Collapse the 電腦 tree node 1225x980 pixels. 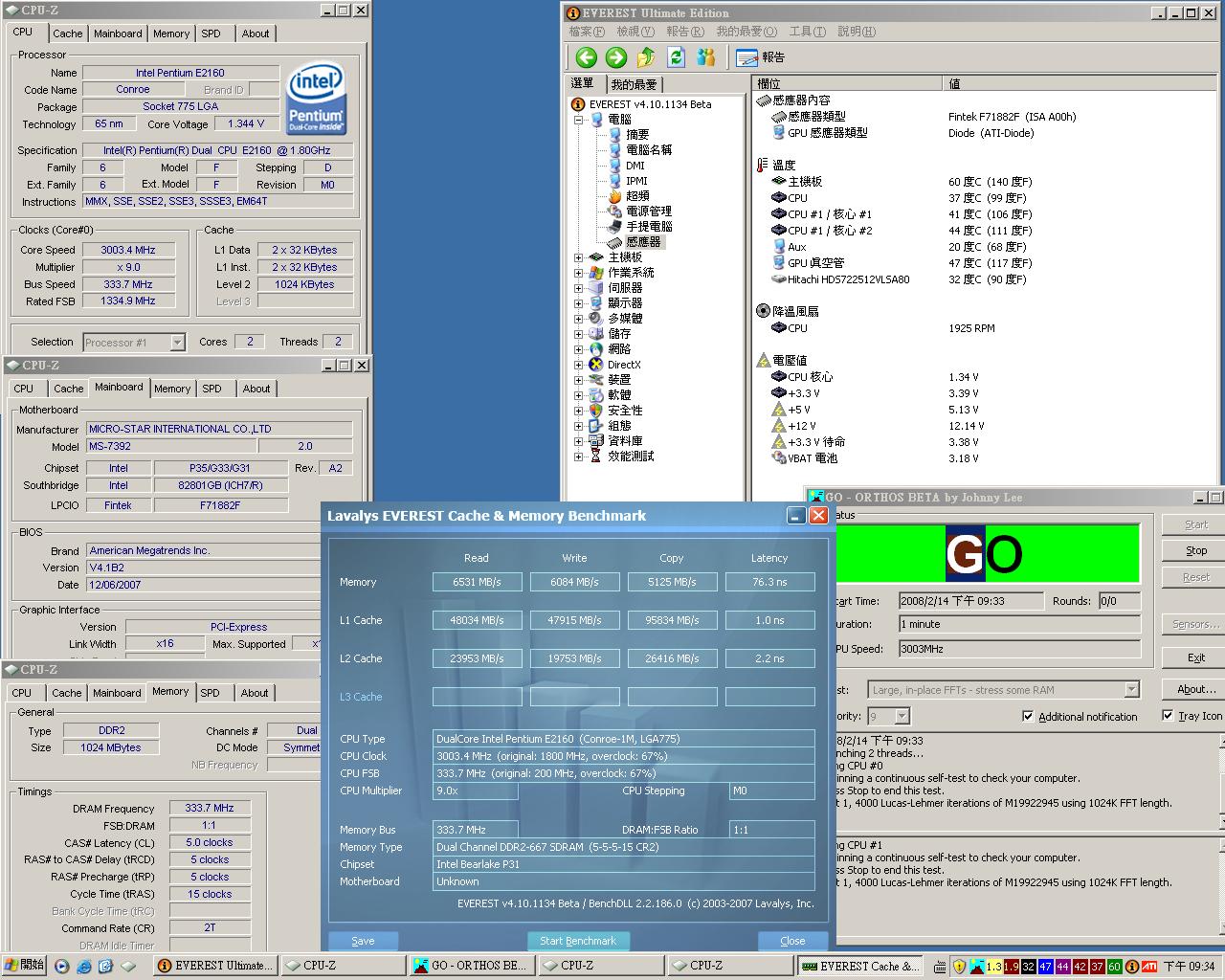click(578, 120)
